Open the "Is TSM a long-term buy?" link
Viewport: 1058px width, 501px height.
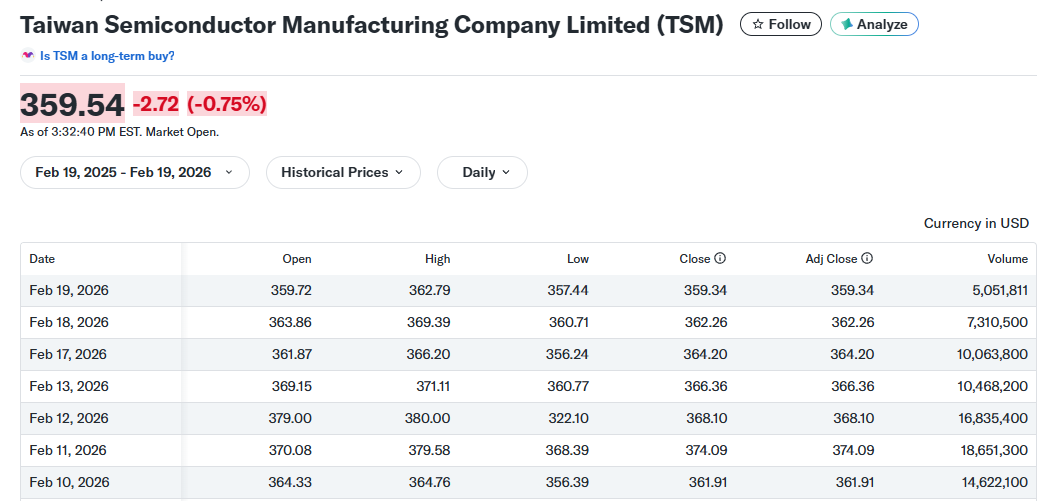107,56
